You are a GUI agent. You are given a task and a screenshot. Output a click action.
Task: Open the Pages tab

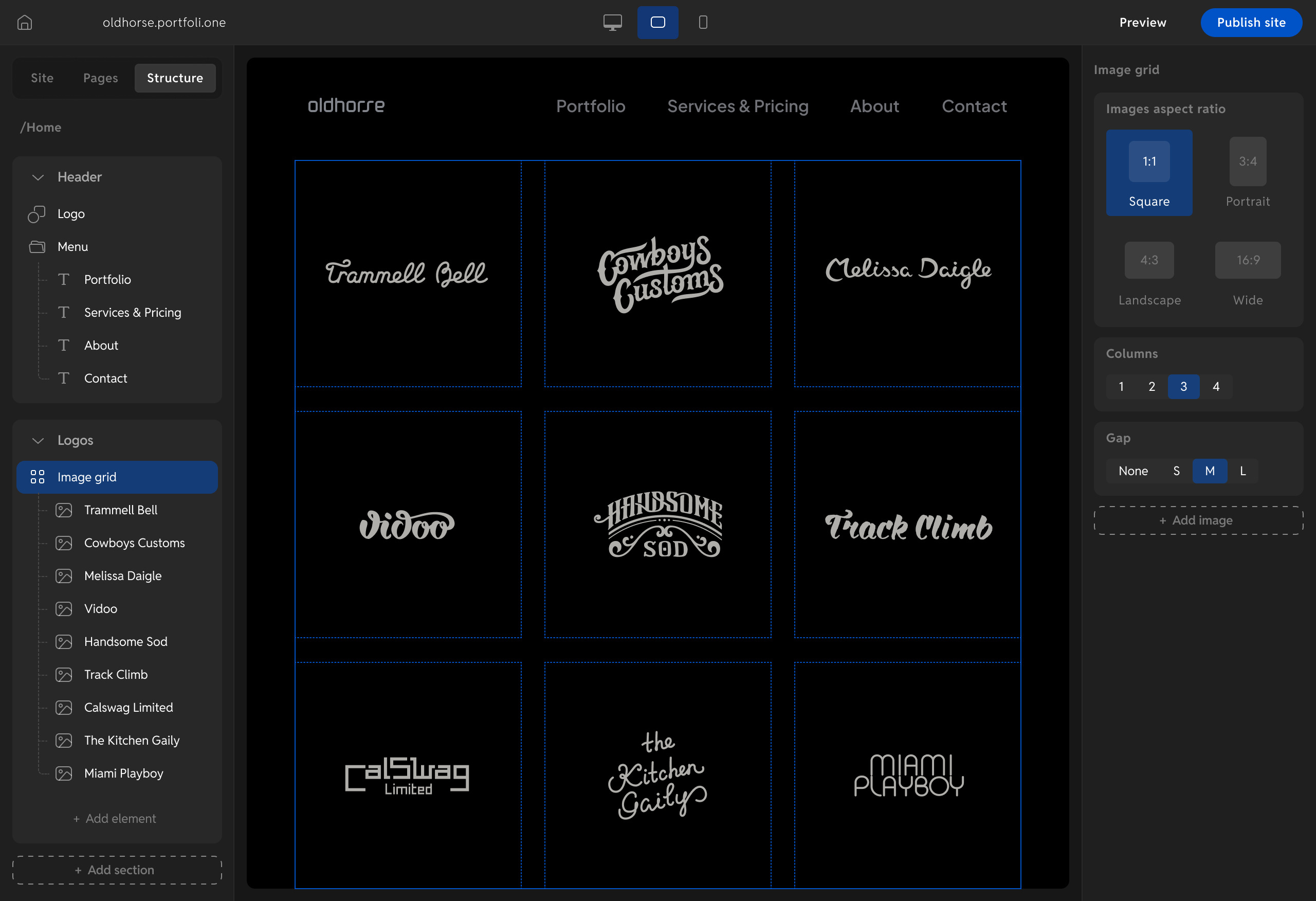101,78
